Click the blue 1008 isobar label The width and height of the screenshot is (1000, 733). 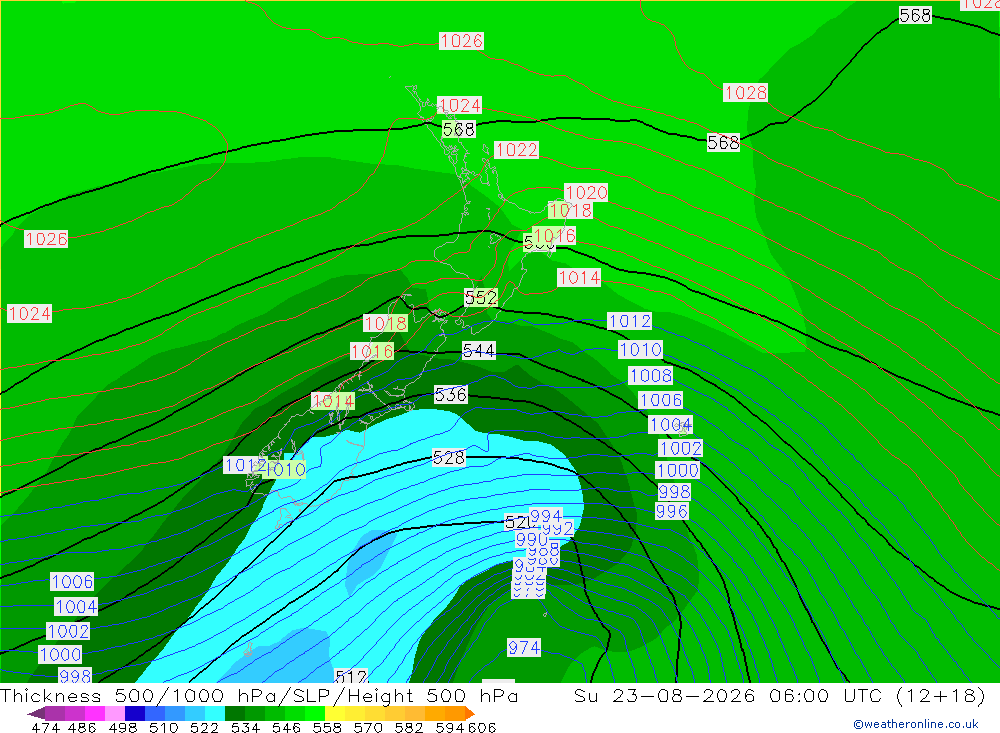pyautogui.click(x=650, y=376)
